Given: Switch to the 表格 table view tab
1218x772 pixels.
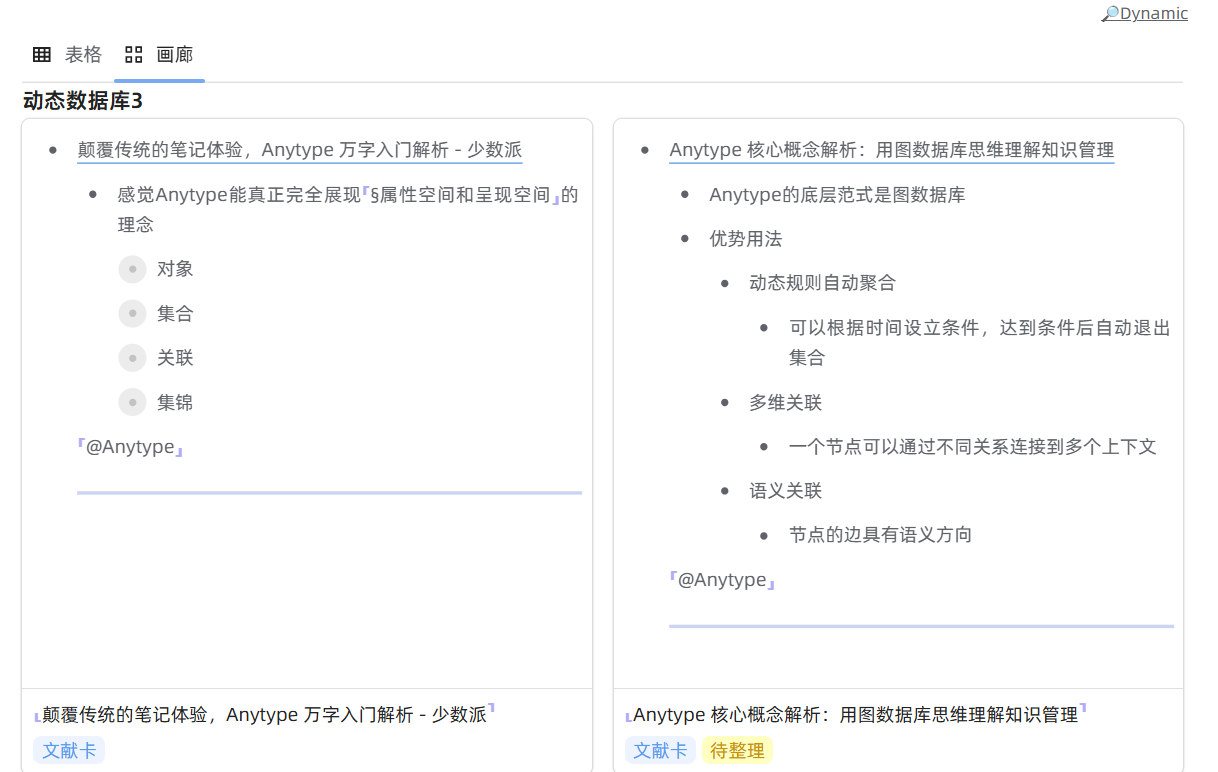Looking at the screenshot, I should [67, 55].
